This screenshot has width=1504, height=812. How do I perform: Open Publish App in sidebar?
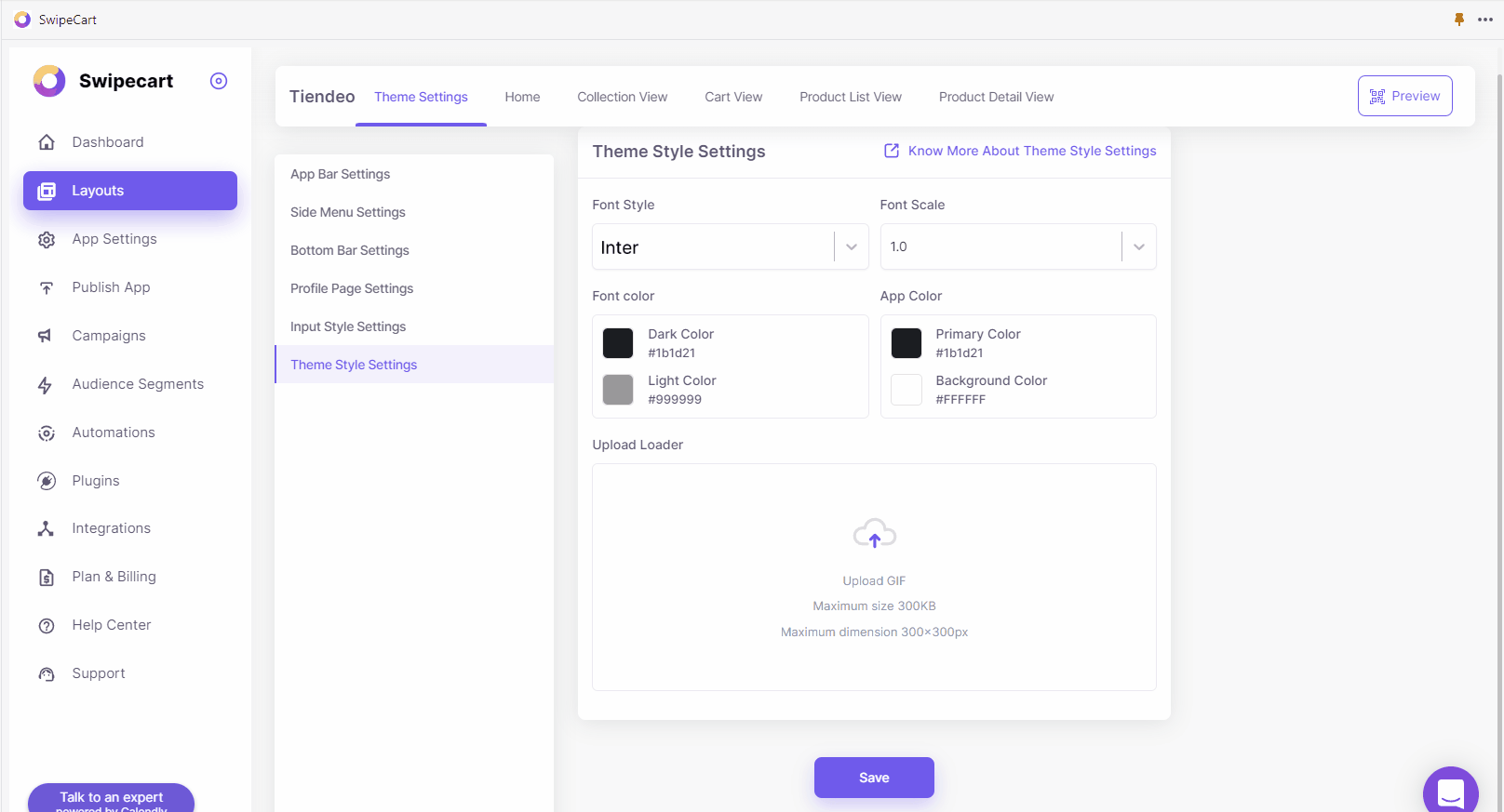[130, 287]
